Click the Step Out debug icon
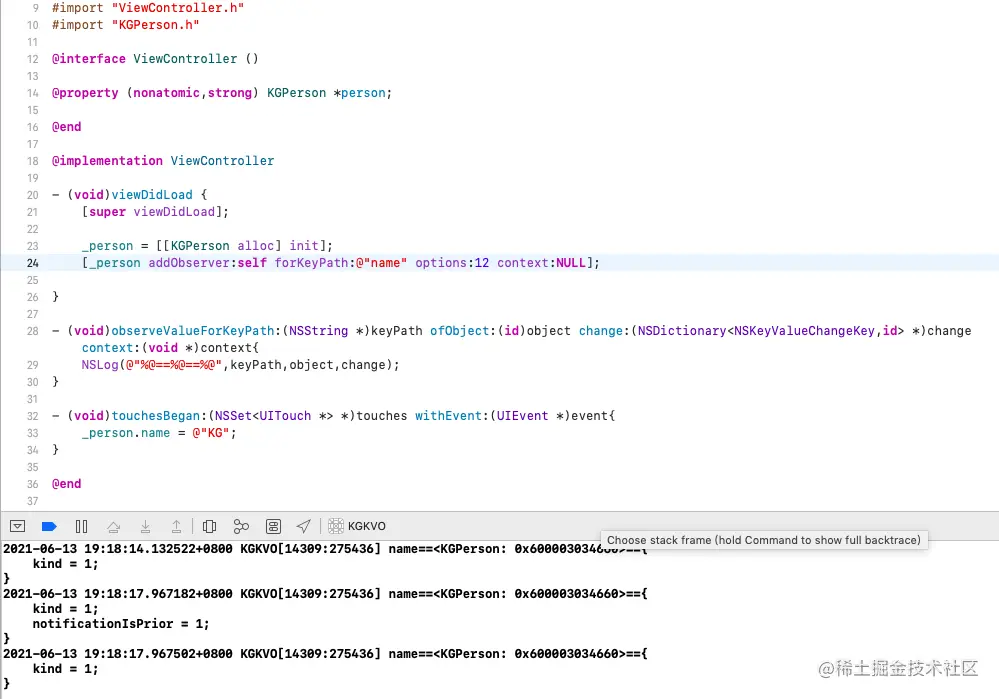The width and height of the screenshot is (999, 699). point(176,526)
